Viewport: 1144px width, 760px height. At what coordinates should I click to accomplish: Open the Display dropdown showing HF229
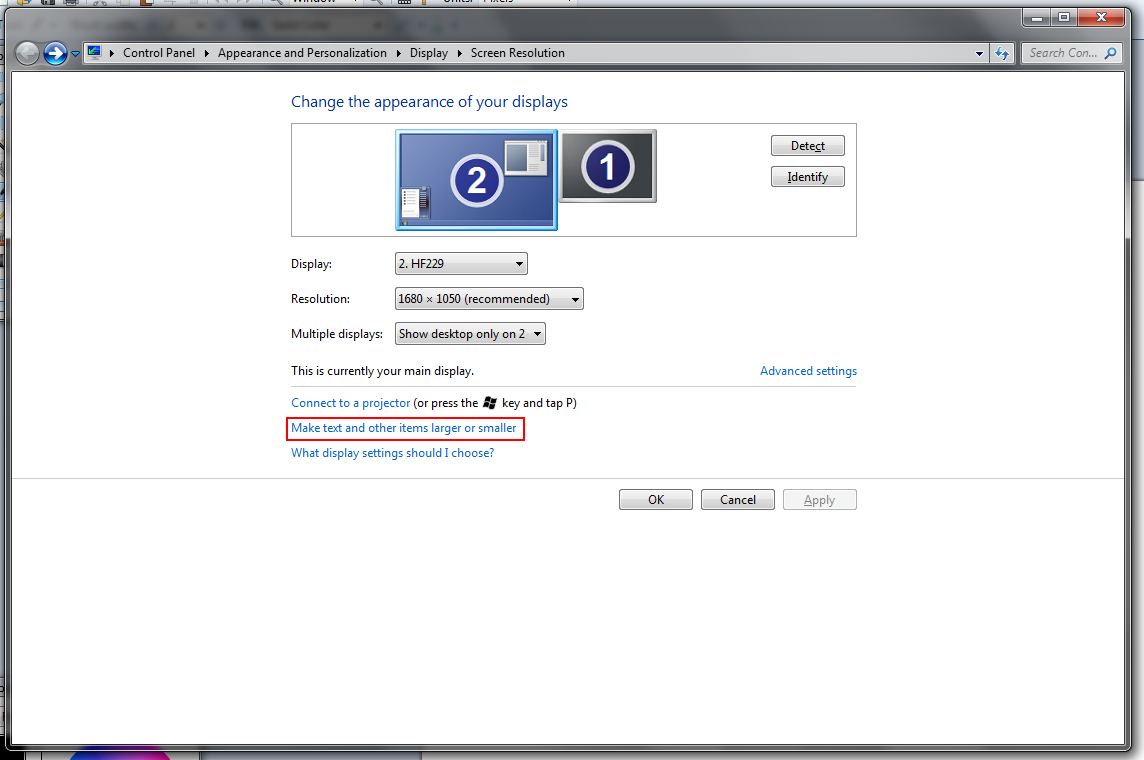pos(461,264)
